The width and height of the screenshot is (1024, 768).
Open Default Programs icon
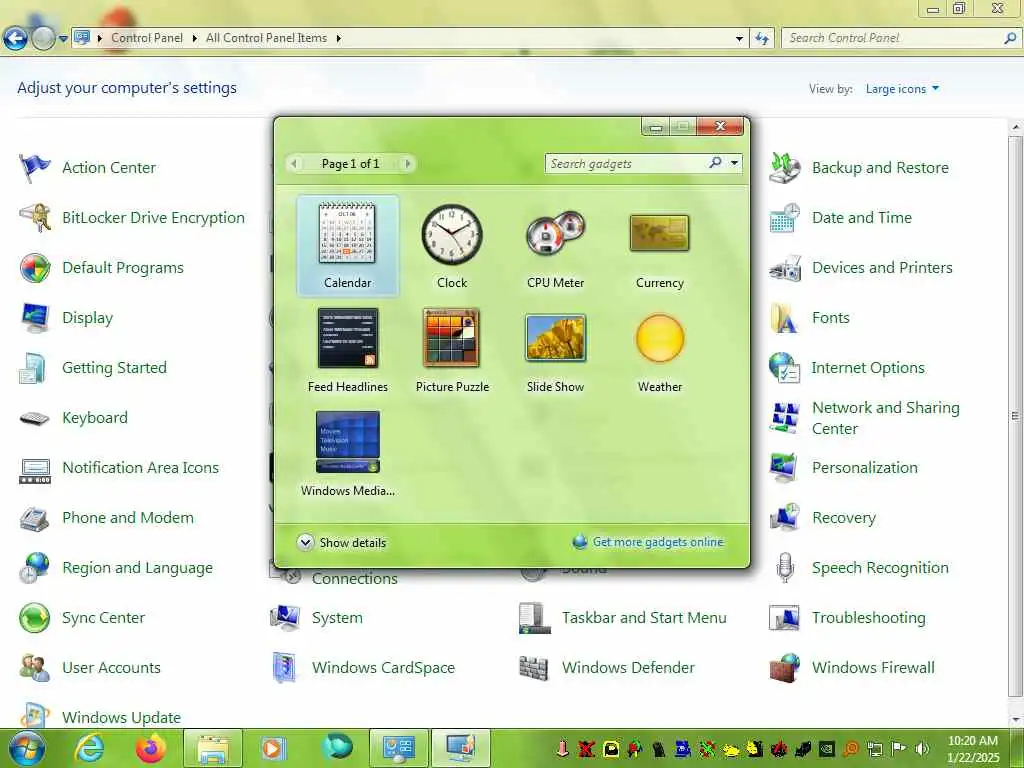click(35, 268)
